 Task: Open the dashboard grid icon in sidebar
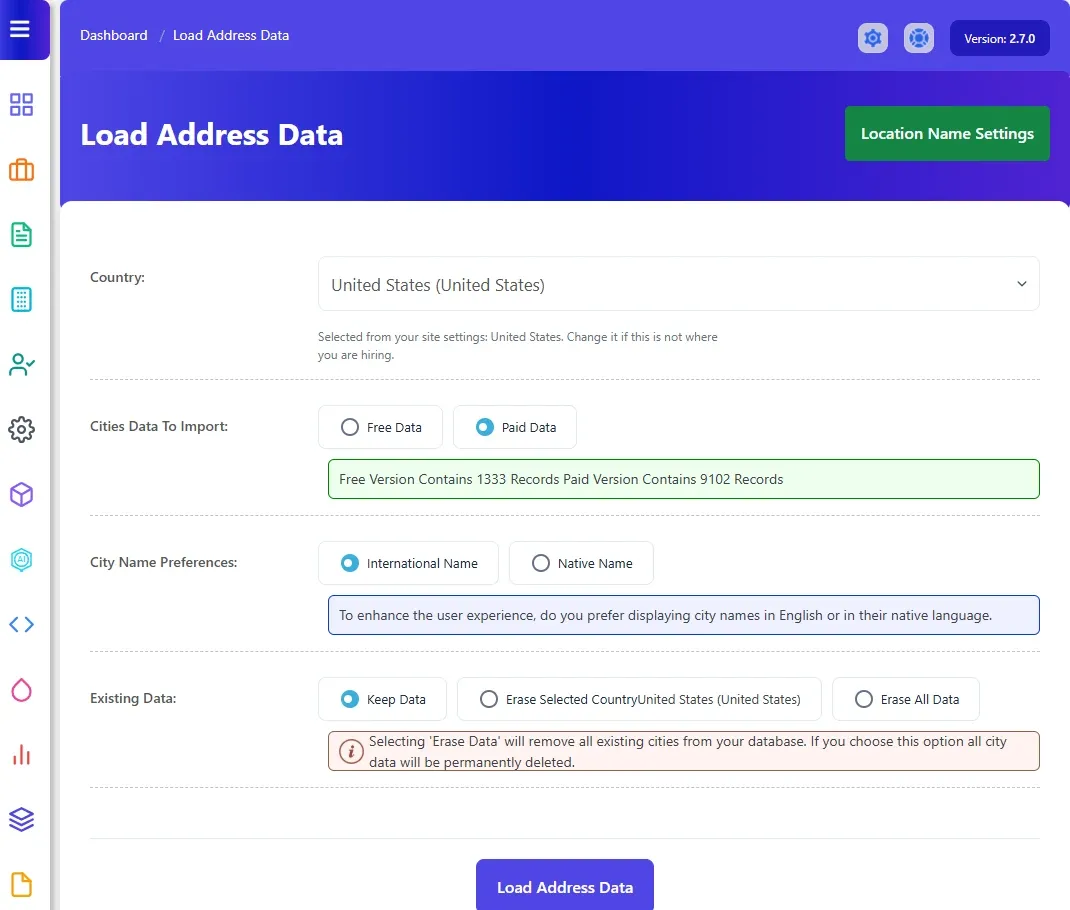[21, 104]
